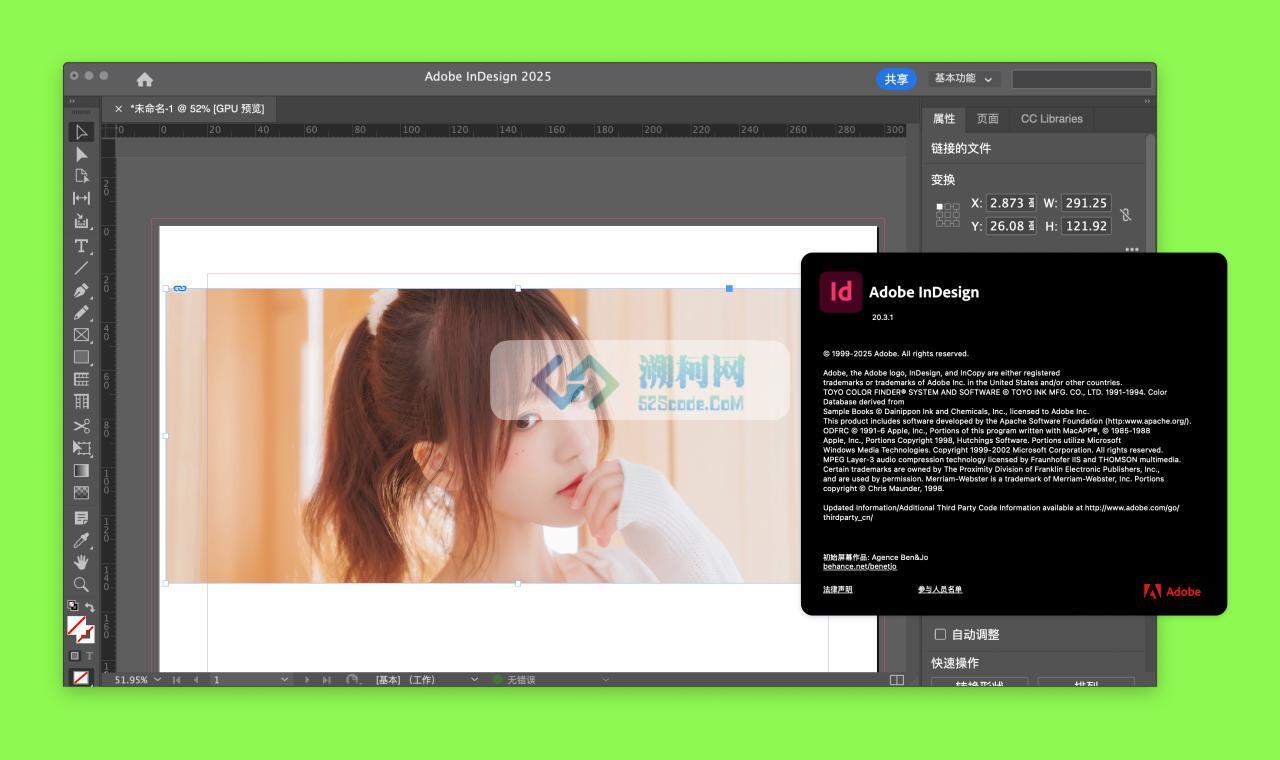Select the Free Transform tool
The height and width of the screenshot is (760, 1280).
82,448
